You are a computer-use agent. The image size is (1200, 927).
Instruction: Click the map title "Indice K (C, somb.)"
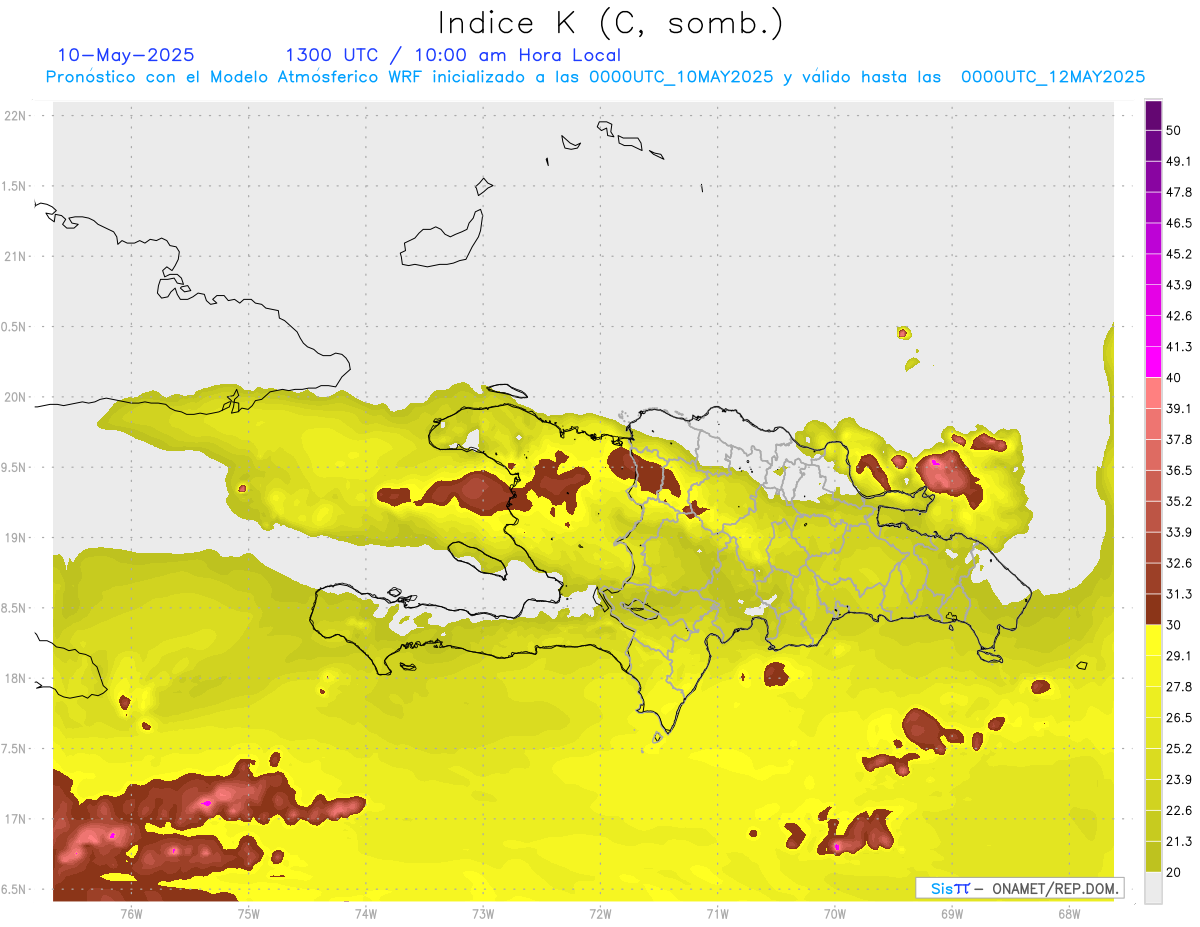(610, 24)
